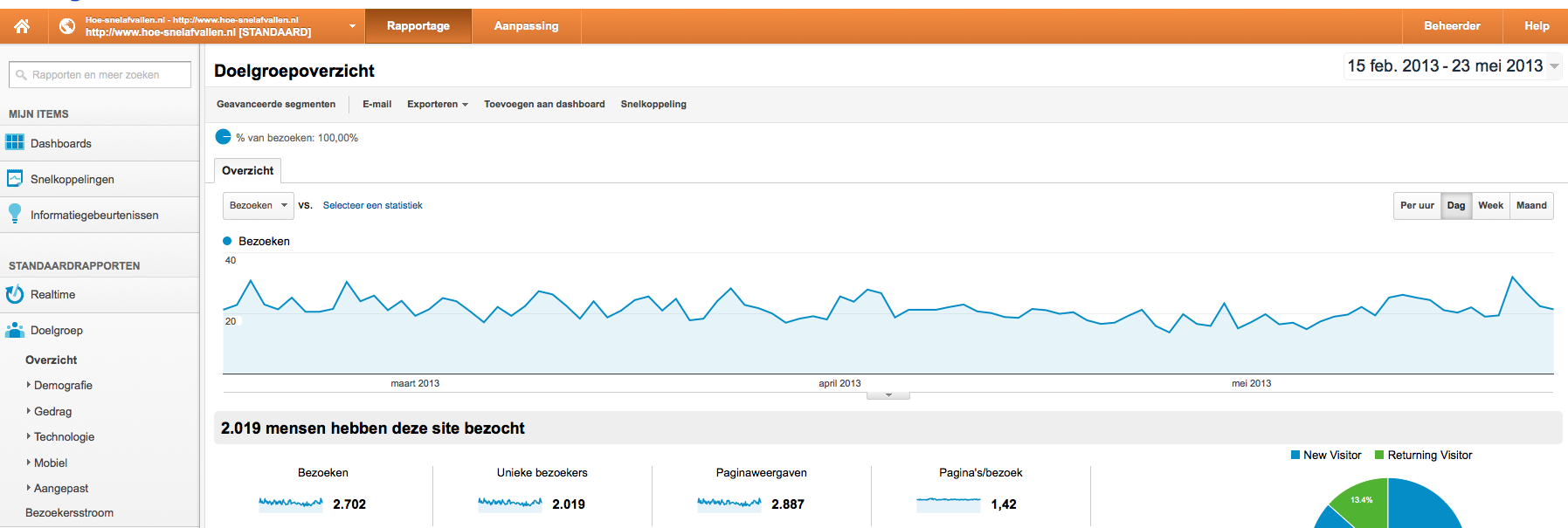Click the segment pie icon next to % van bezoeken

click(224, 137)
